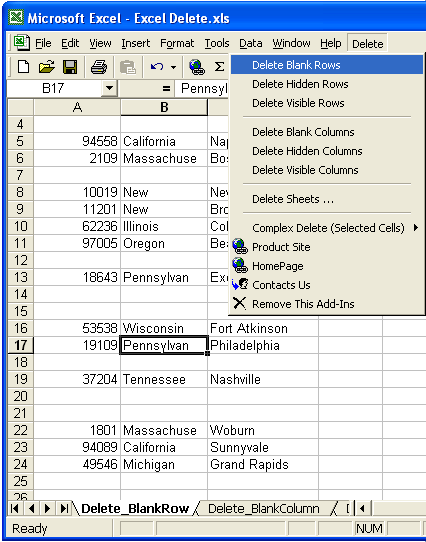Click the Delete menu in menu bar
The image size is (426, 542).
(367, 43)
